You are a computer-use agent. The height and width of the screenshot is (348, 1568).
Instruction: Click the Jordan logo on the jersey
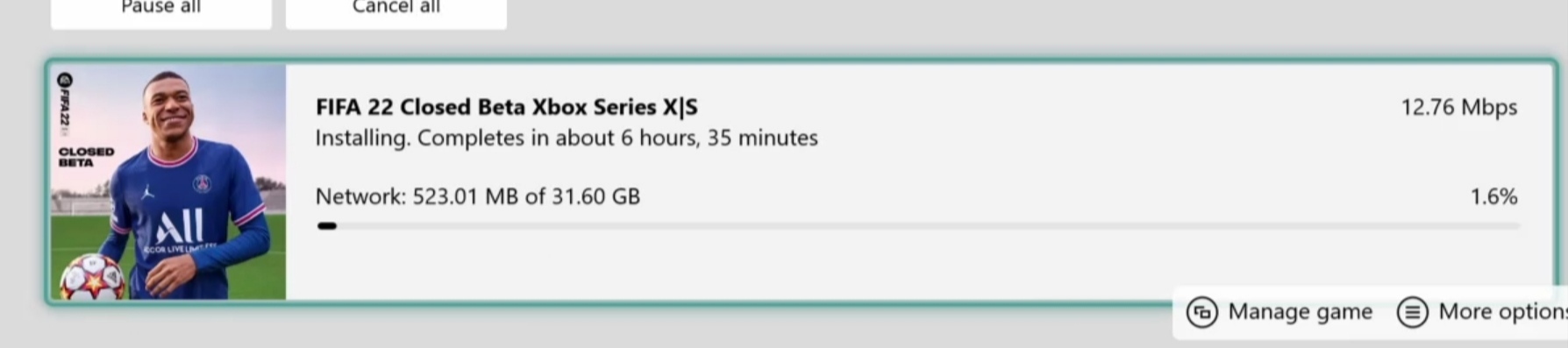click(147, 191)
